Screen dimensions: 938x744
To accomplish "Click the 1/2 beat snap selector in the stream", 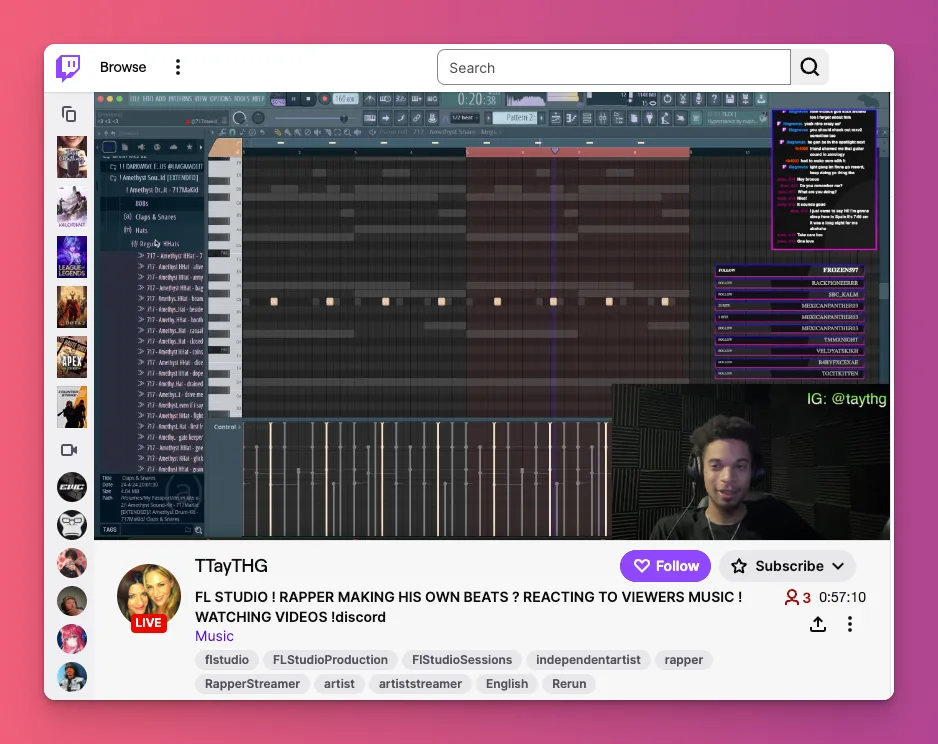I will (464, 118).
